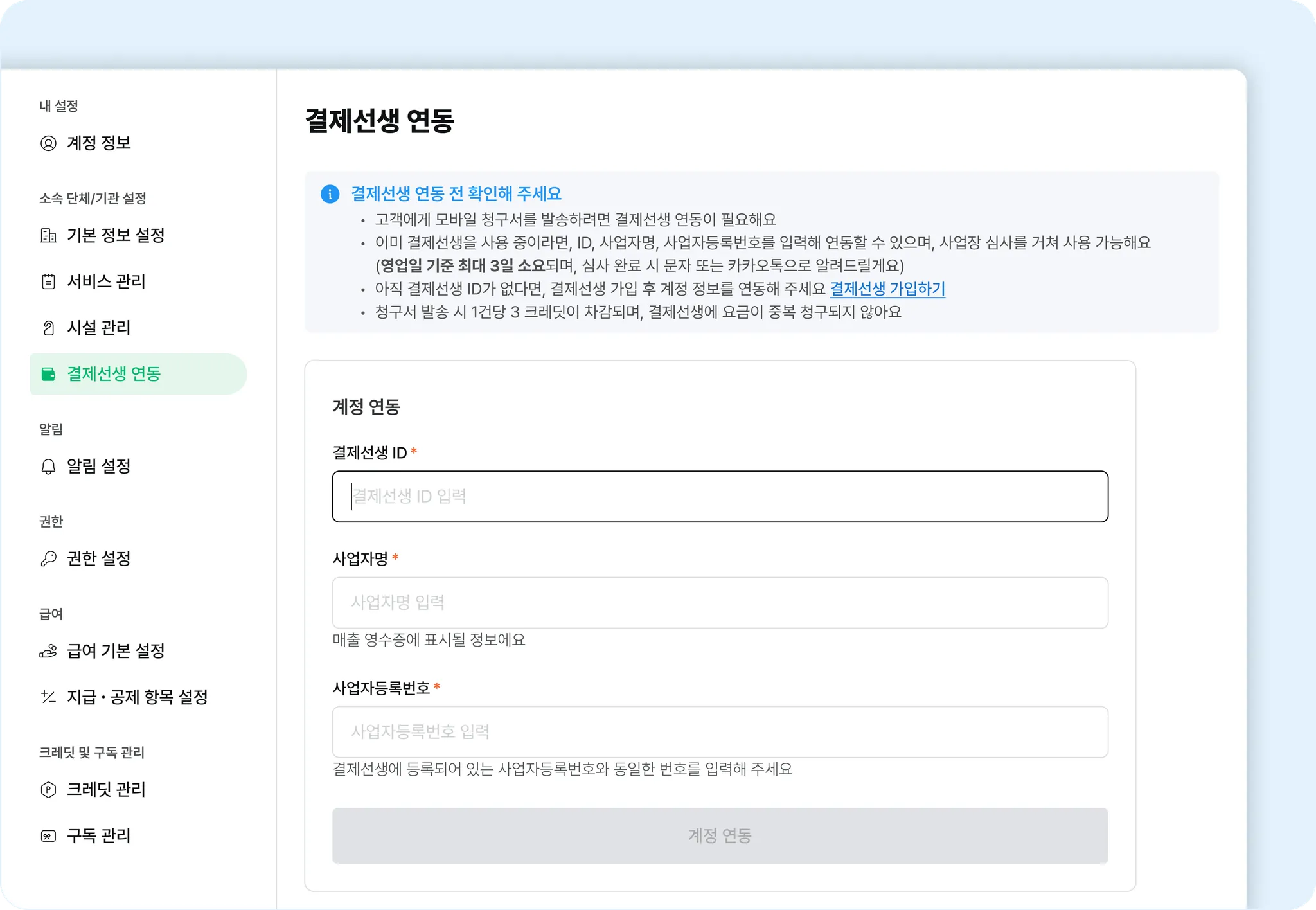Follow the 결제선생 가입하기 link
Image resolution: width=1316 pixels, height=910 pixels.
pyautogui.click(x=887, y=289)
